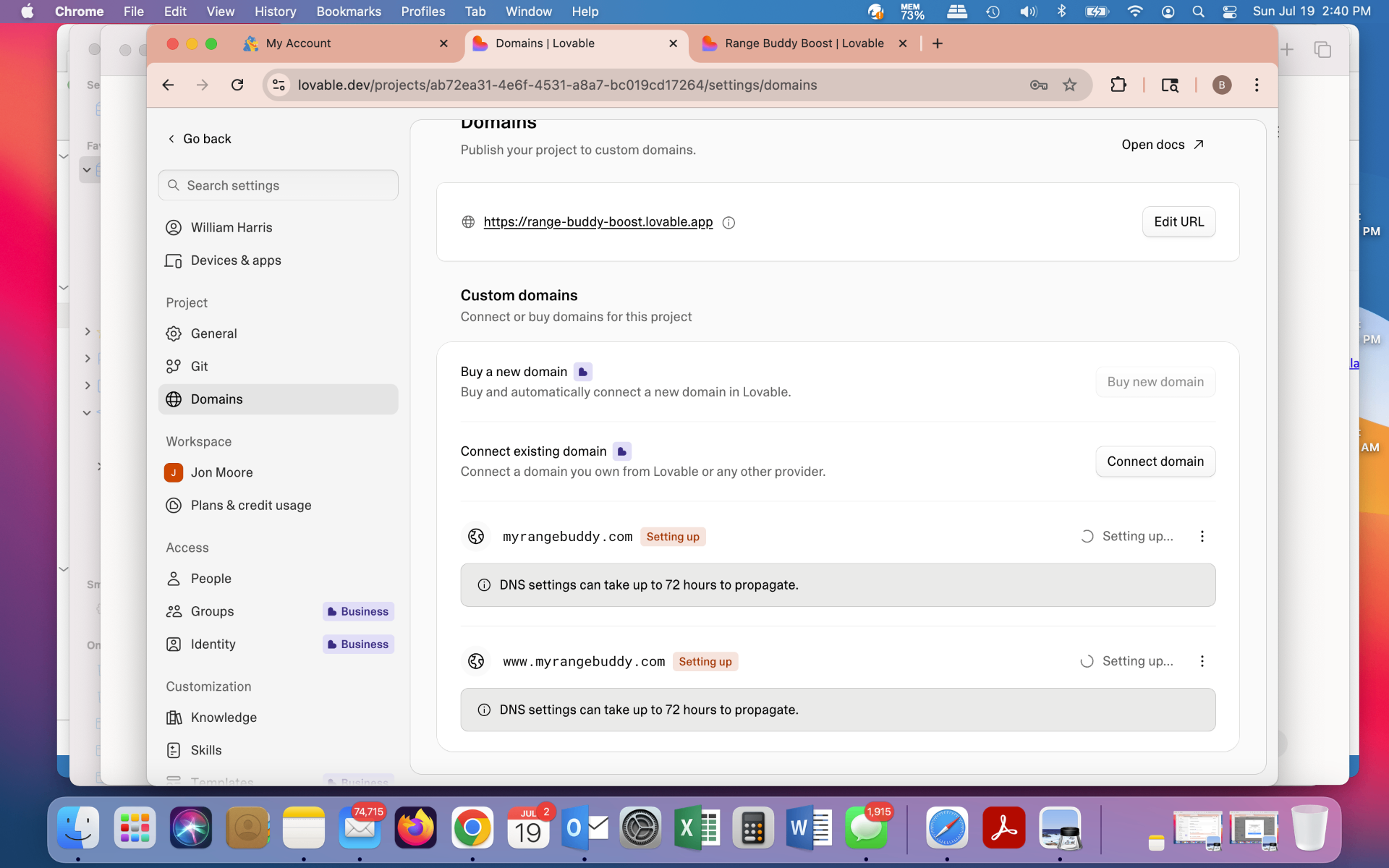Open Spotlight search in the menu bar
This screenshot has width=1389, height=868.
point(1199,12)
